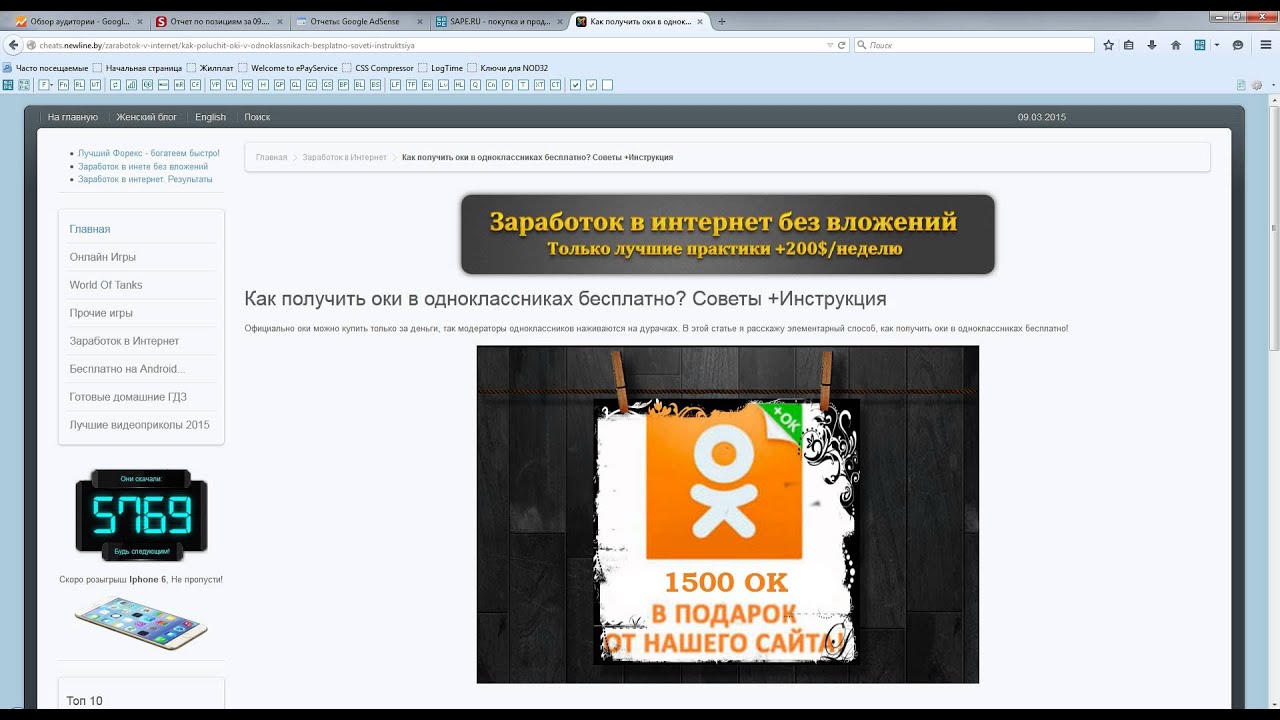Click the 'BS' toolbar button
1280x720 pixels.
tap(375, 85)
